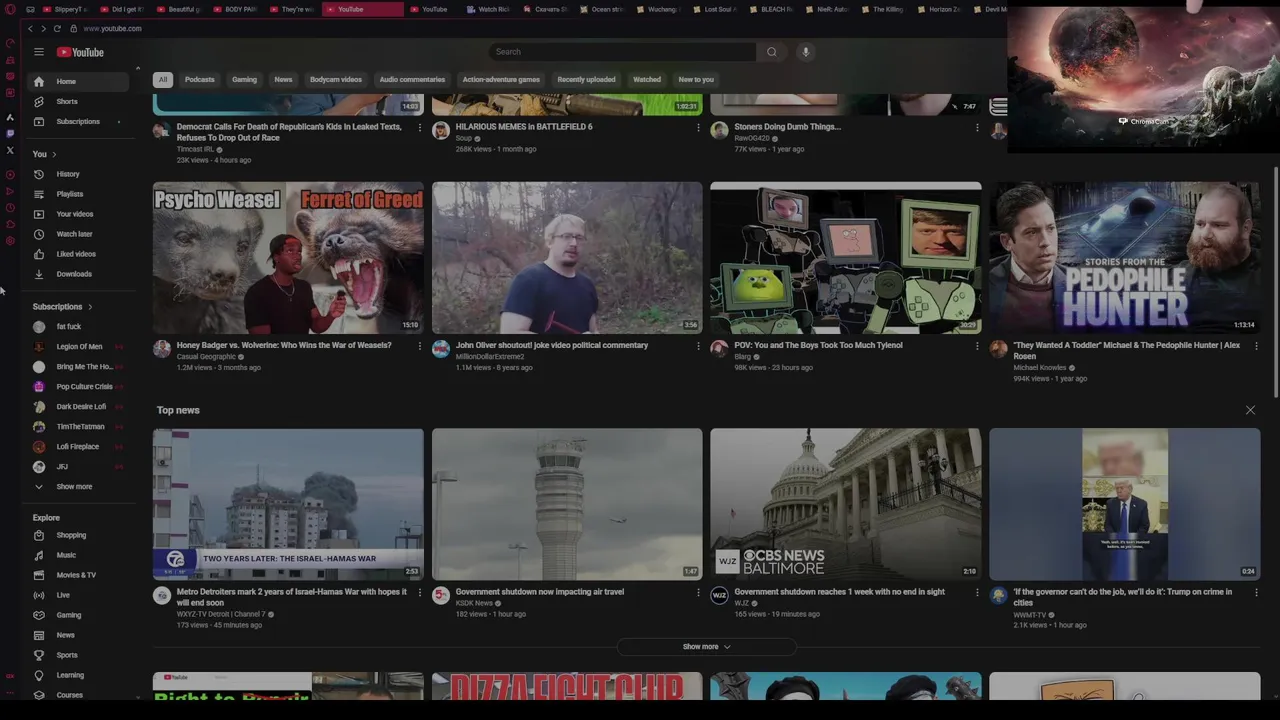Click the www.youtube.com address bar
This screenshot has height=720, width=1280.
pyautogui.click(x=112, y=28)
